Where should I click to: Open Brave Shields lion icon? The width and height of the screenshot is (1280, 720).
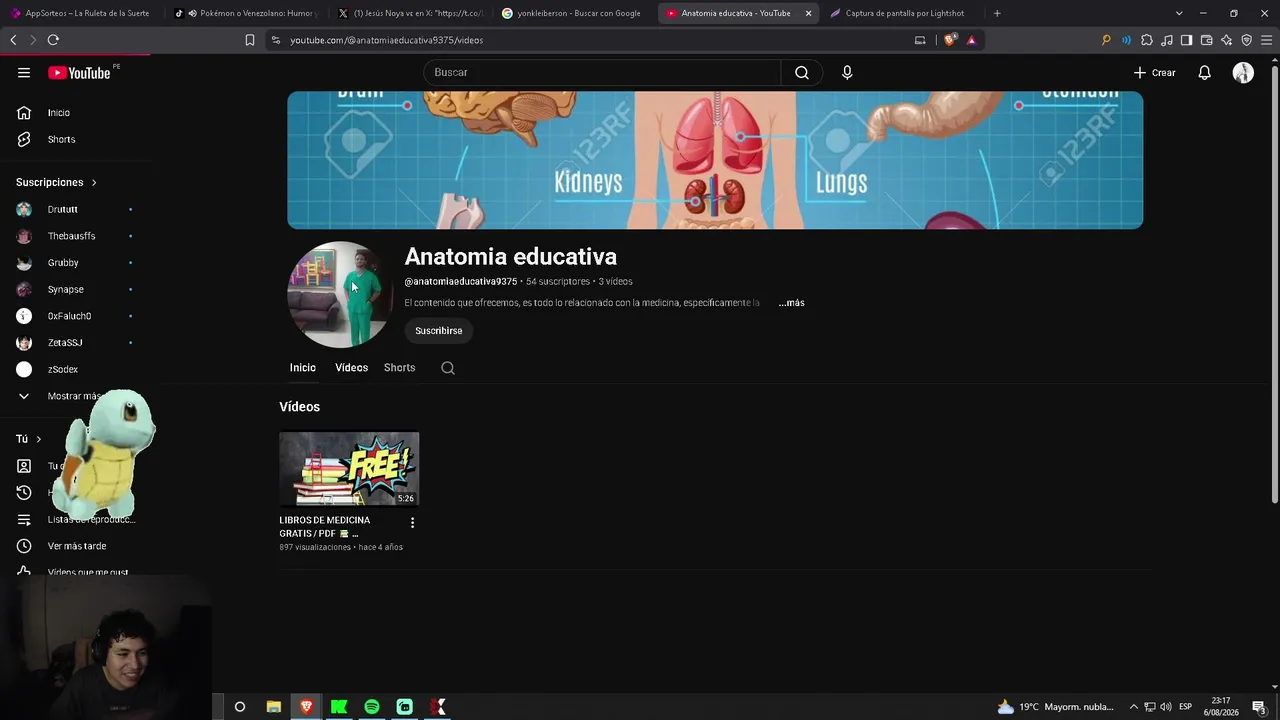[x=950, y=40]
